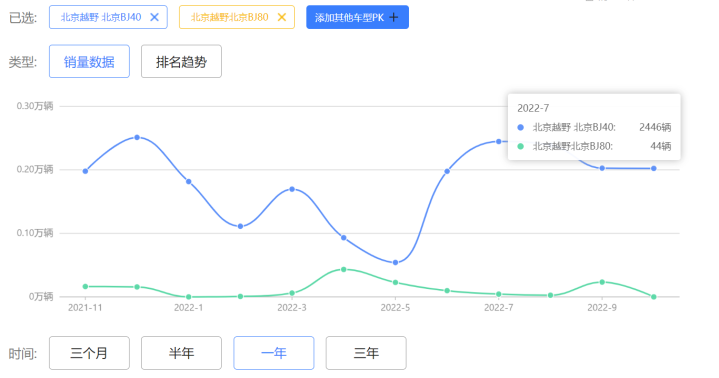Switch to 销量数据 type
The image size is (719, 378).
(x=89, y=61)
